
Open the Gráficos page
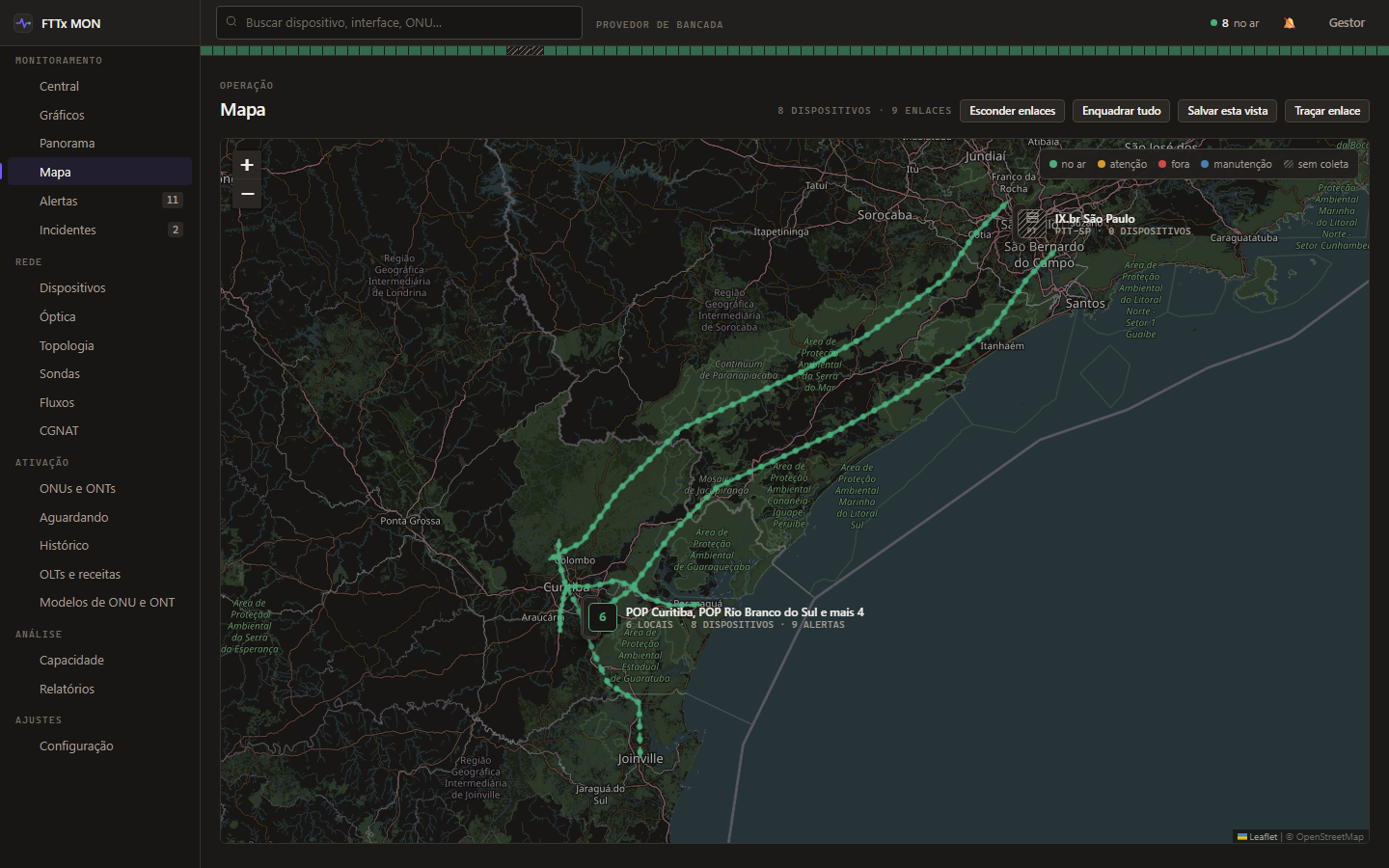click(99, 115)
